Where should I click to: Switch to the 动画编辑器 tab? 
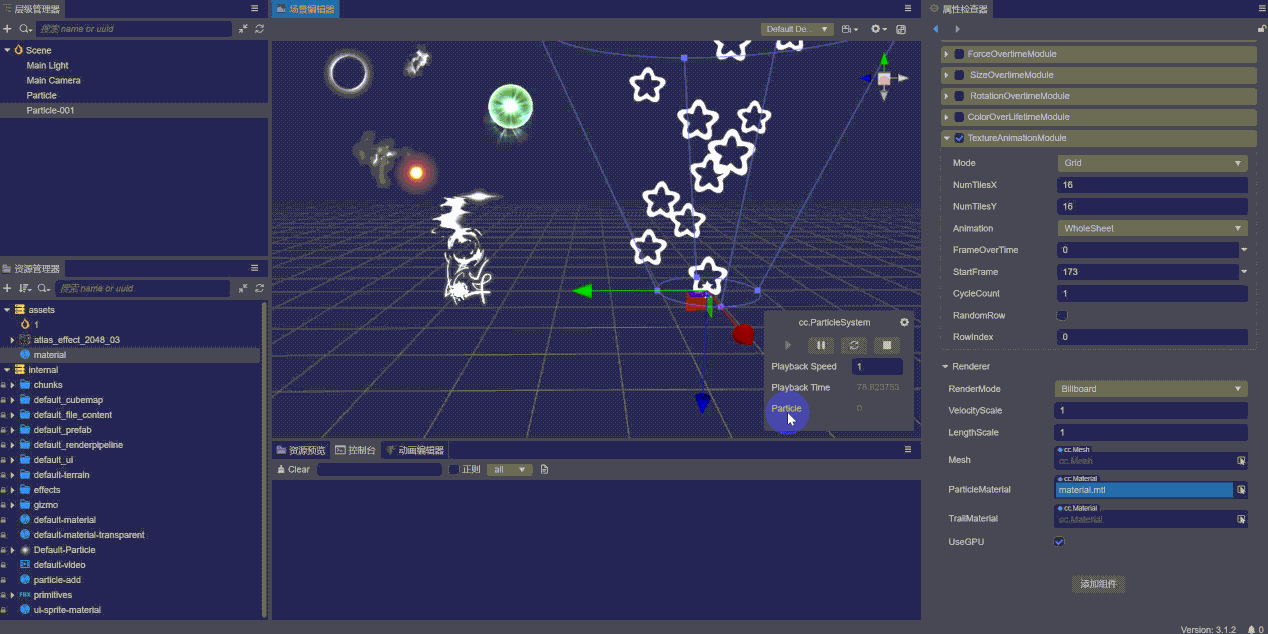click(414, 450)
